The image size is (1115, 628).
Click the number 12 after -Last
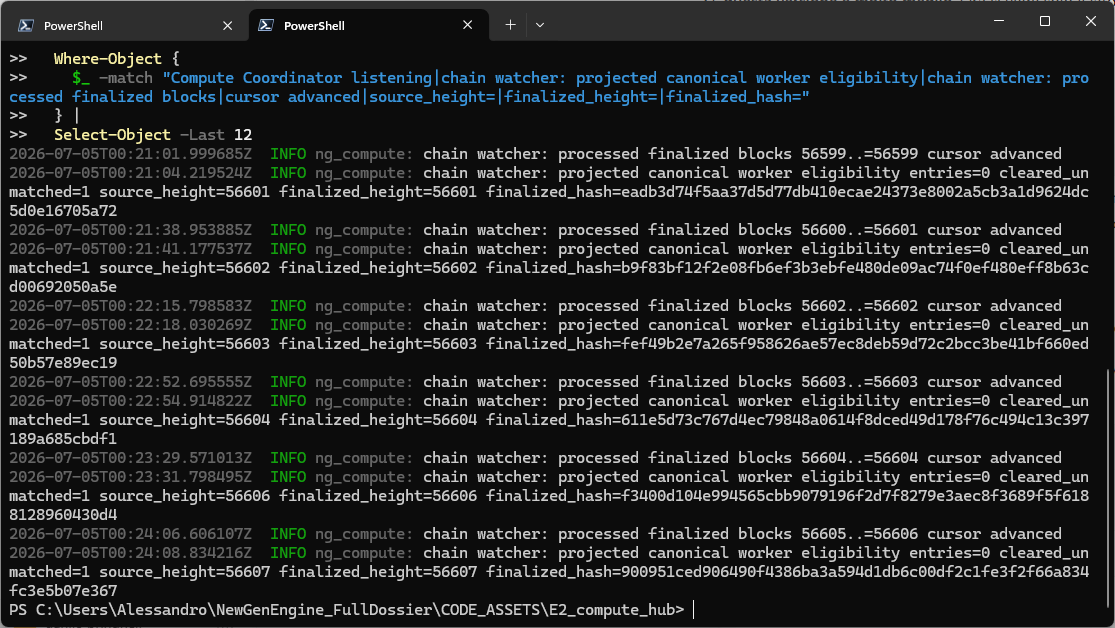click(243, 135)
